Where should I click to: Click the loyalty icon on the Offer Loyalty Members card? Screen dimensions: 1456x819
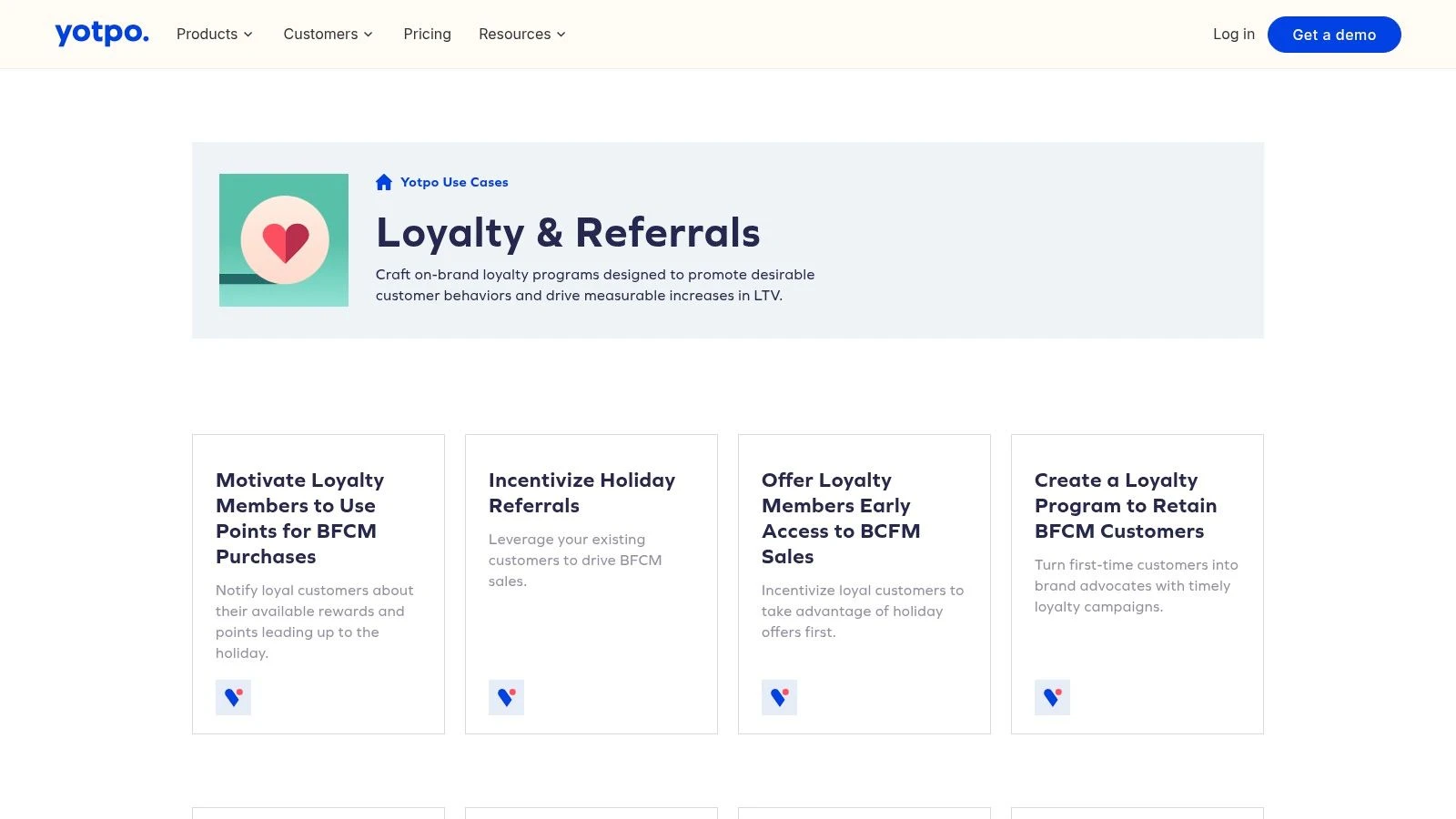pos(779,697)
